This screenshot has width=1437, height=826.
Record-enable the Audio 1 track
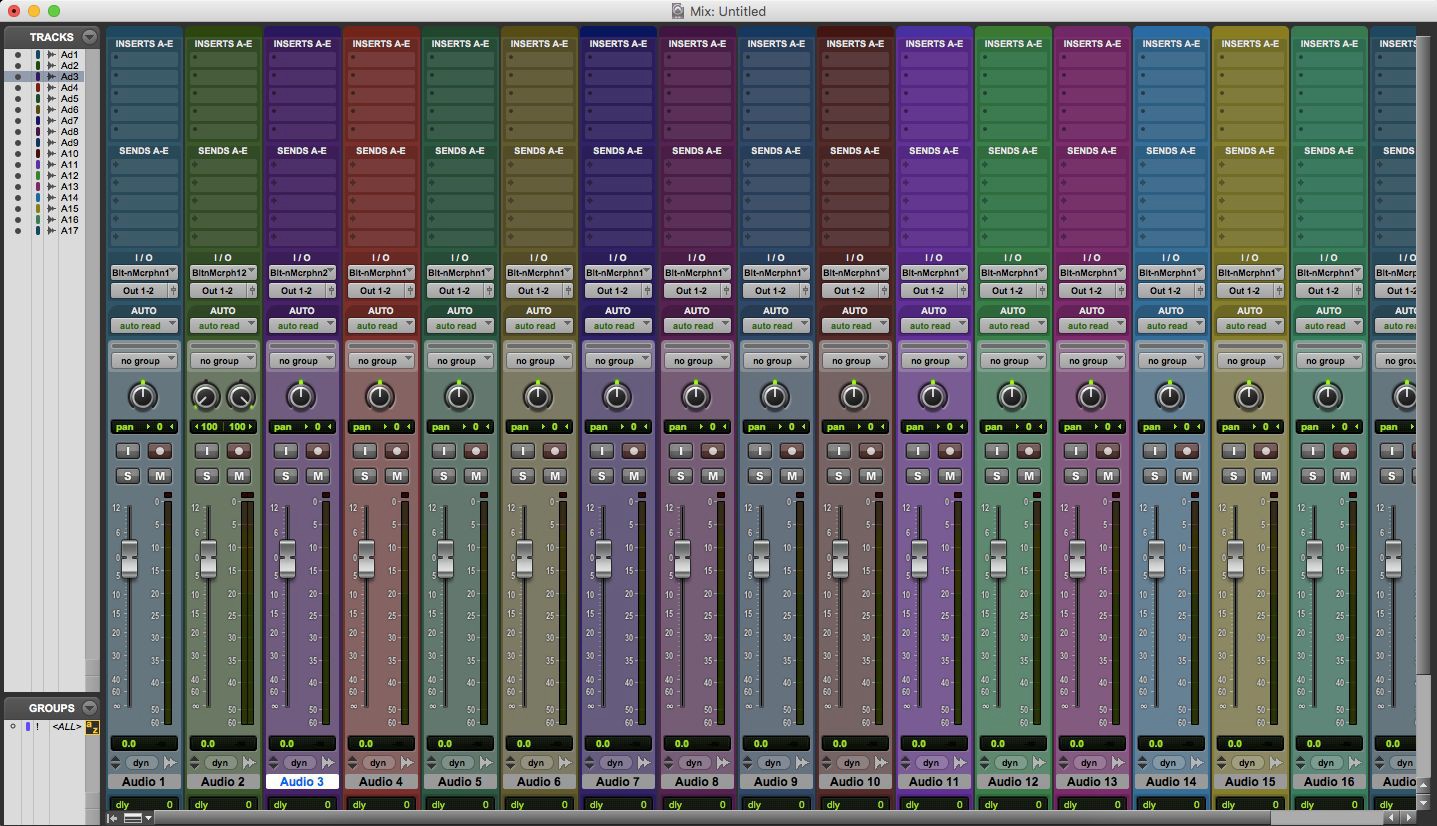[160, 452]
